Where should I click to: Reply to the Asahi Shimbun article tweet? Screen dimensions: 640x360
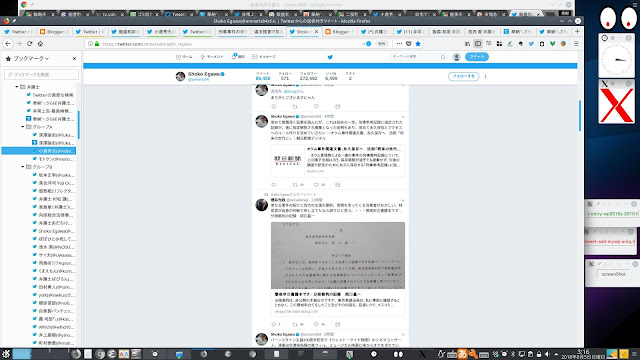coord(274,185)
